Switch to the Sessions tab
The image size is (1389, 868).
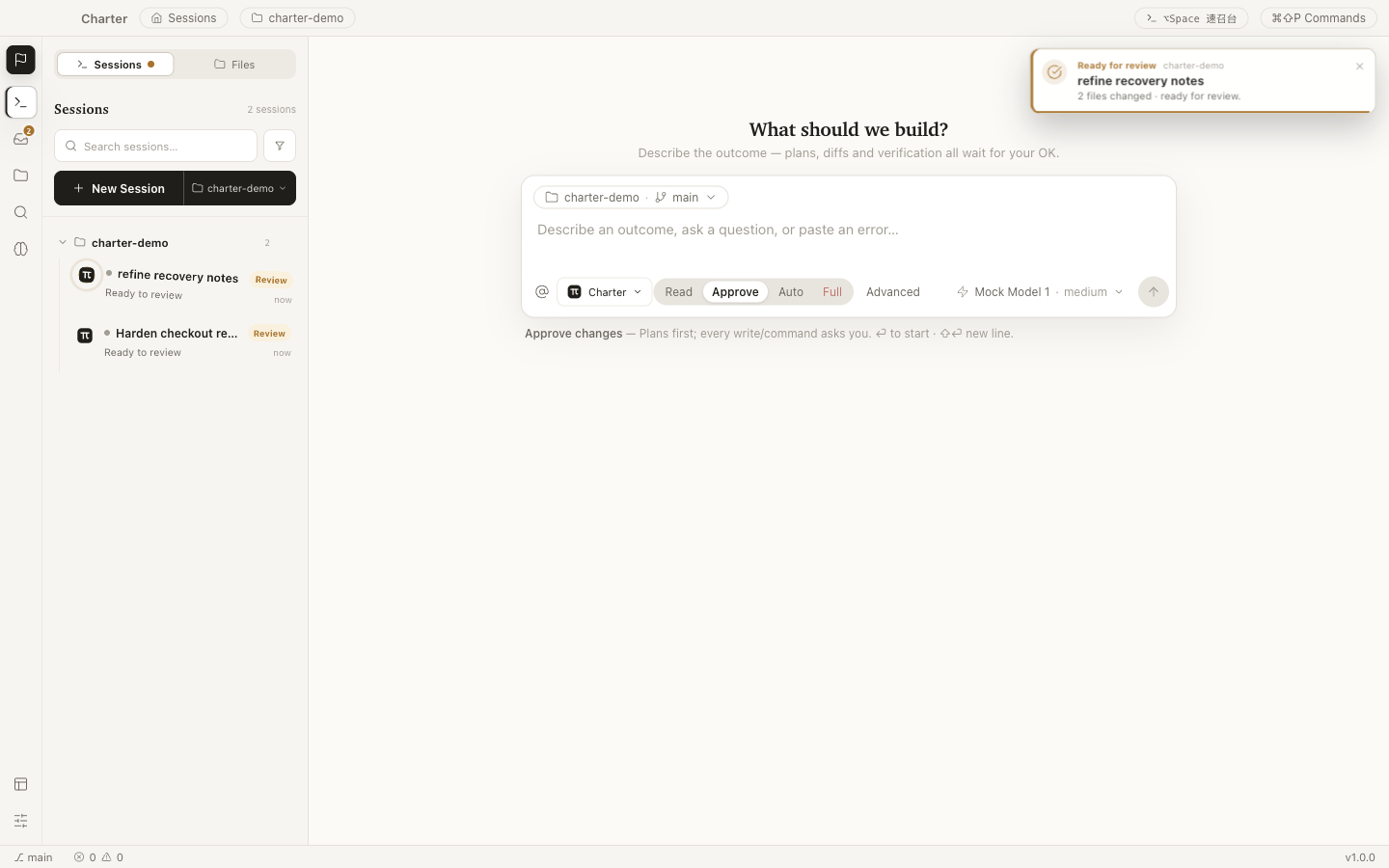[x=116, y=65]
